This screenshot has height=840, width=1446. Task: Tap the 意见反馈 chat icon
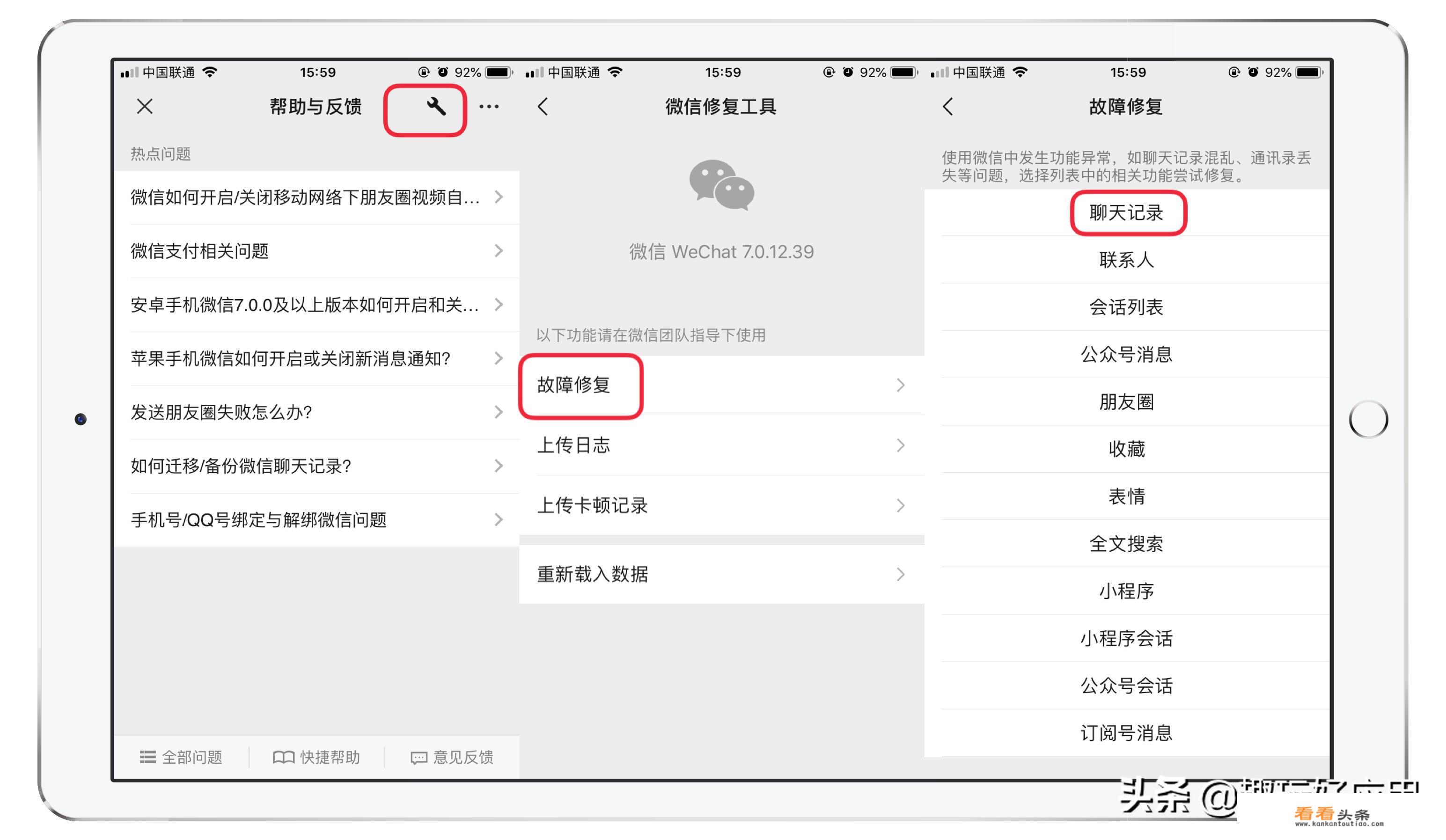[x=419, y=758]
